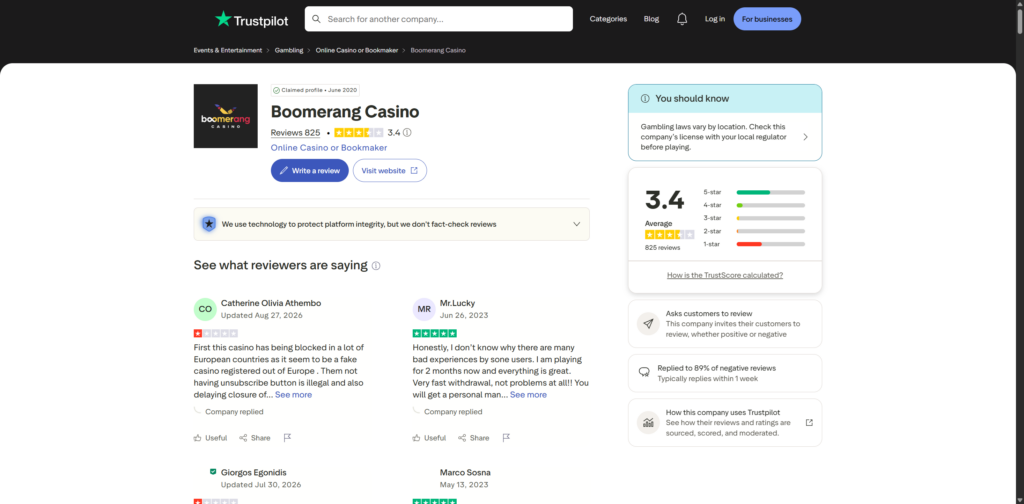The width and height of the screenshot is (1024, 504).
Task: Click reviewer name Mr.Lucky
Action: point(457,303)
